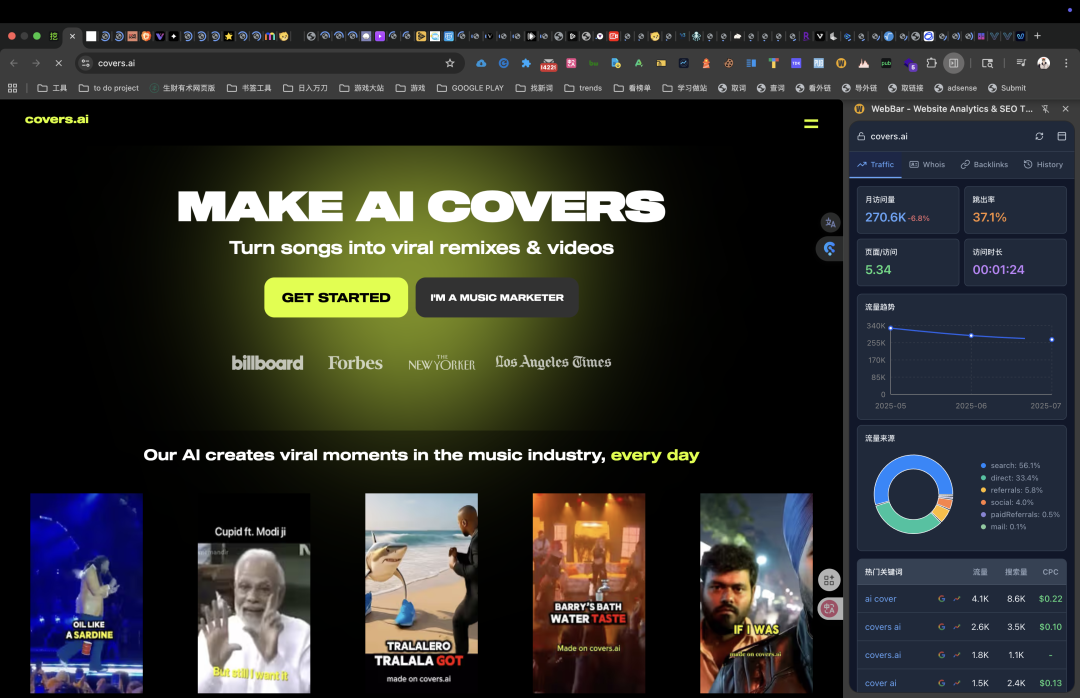Click the '取词' bookmarklet
This screenshot has height=698, width=1080.
[732, 88]
